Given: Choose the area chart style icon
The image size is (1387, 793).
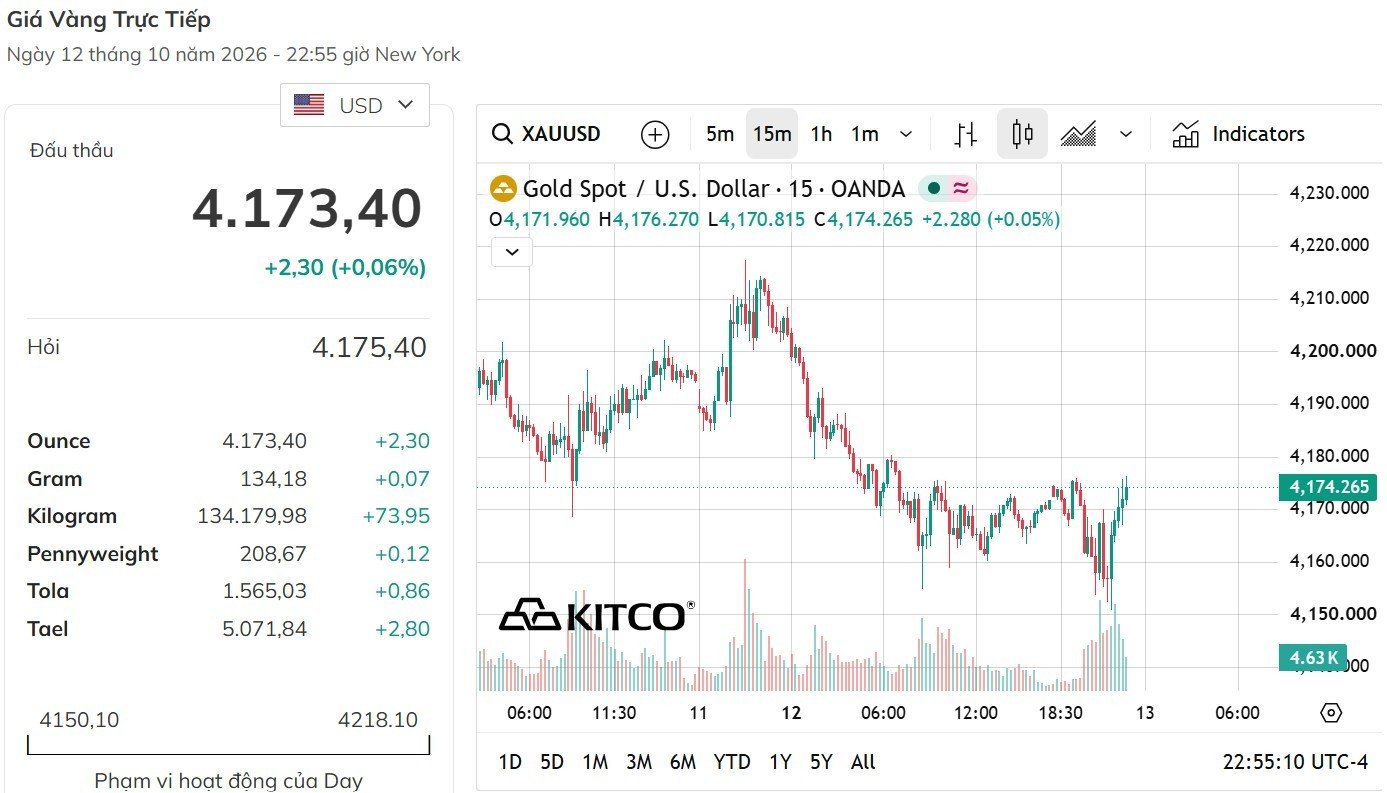Looking at the screenshot, I should [x=1078, y=134].
